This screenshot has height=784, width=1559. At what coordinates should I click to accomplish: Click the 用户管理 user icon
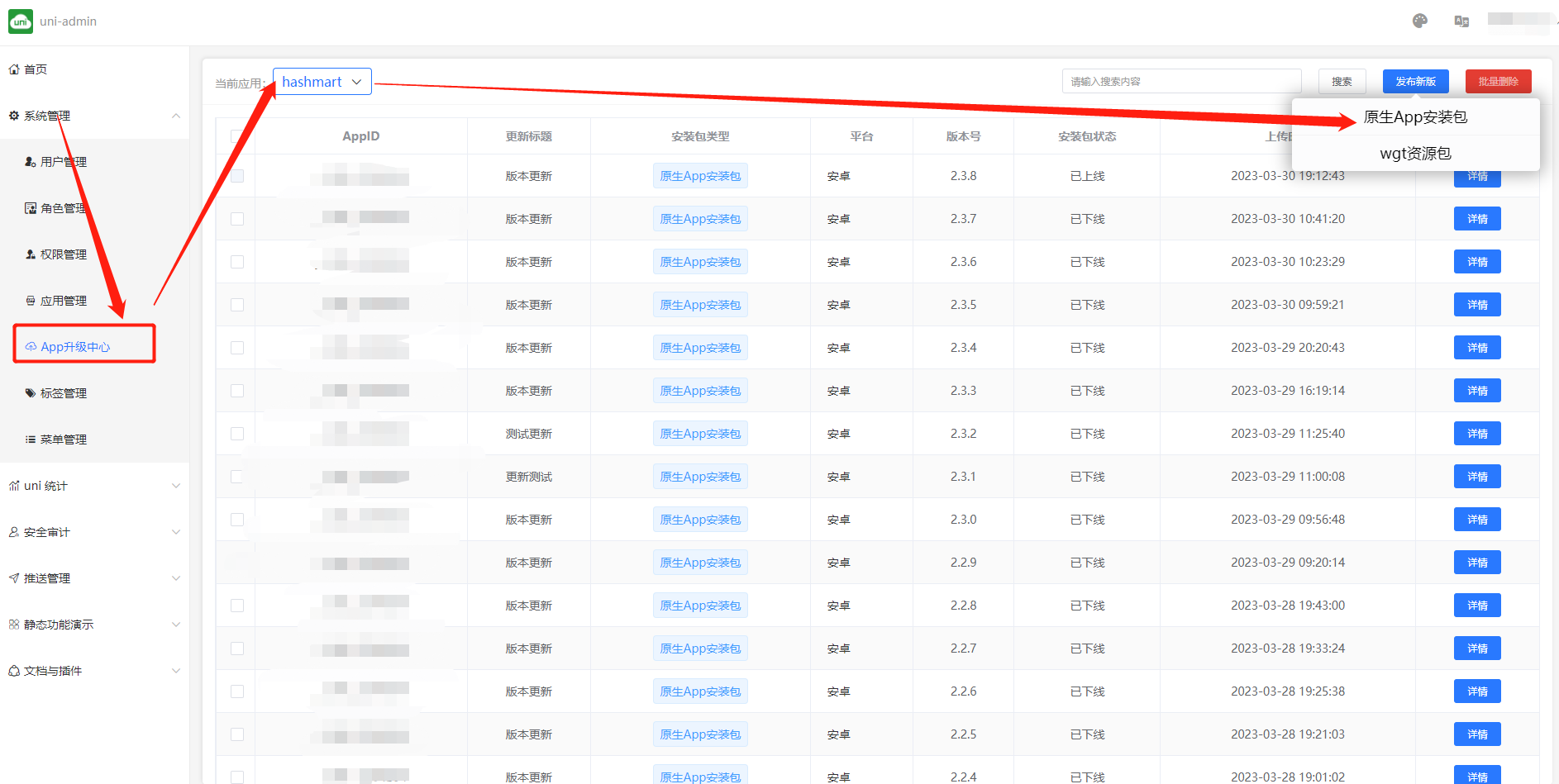[31, 162]
